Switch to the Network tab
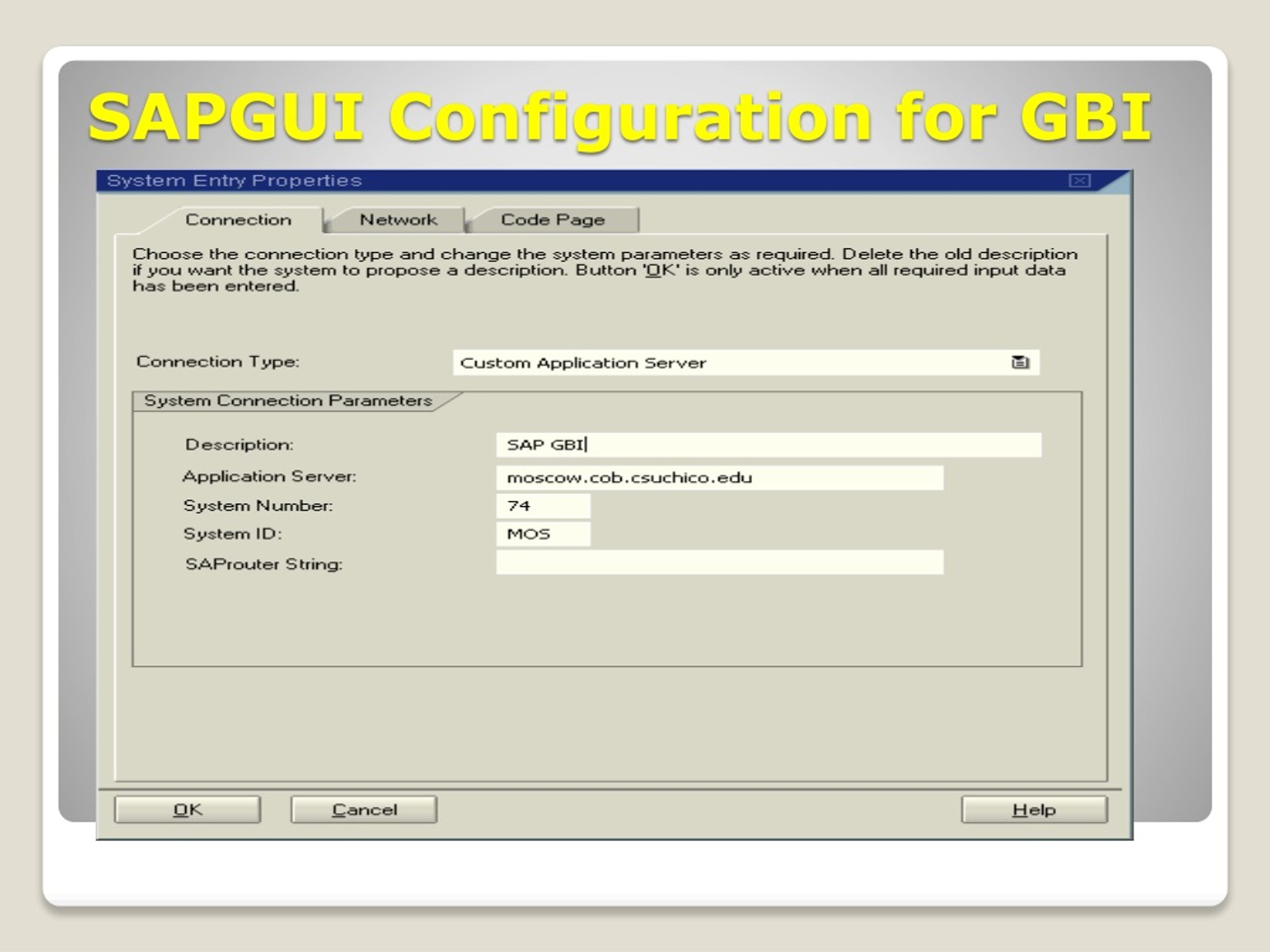Viewport: 1270px width, 952px height. tap(398, 220)
